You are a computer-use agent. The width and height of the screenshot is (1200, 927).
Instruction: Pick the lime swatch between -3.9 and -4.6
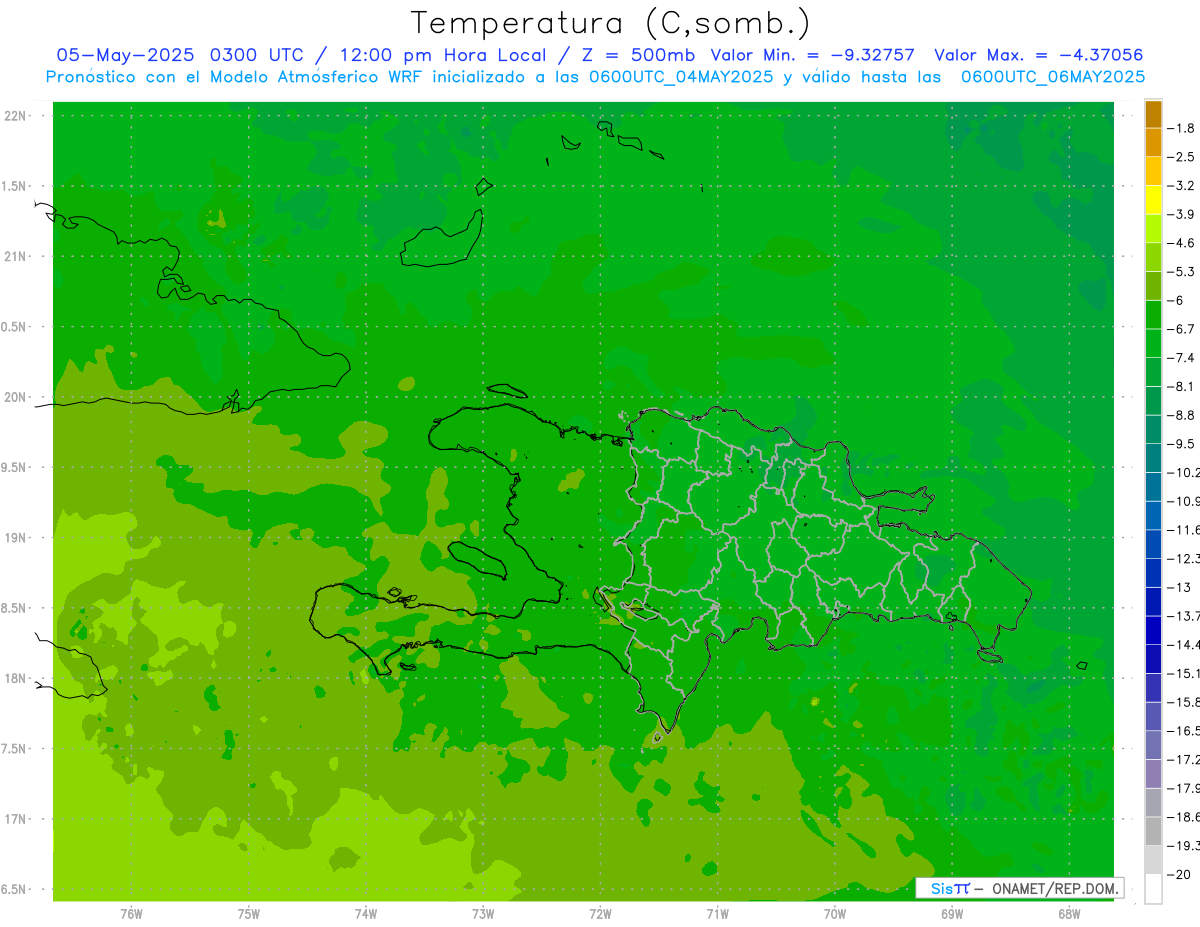[1153, 229]
